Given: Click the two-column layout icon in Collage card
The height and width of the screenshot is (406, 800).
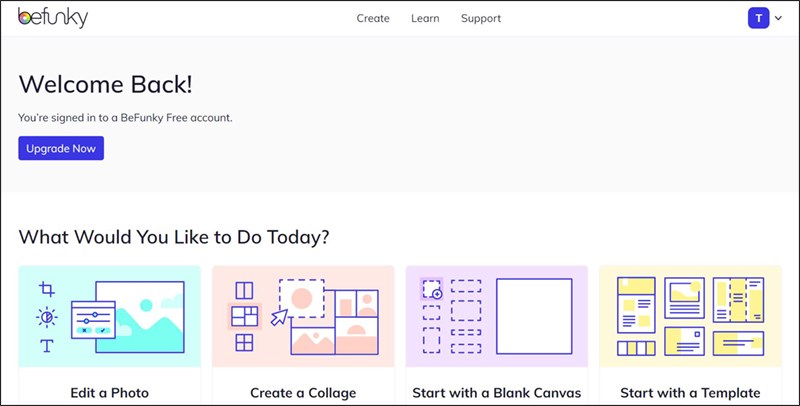Looking at the screenshot, I should (x=244, y=290).
